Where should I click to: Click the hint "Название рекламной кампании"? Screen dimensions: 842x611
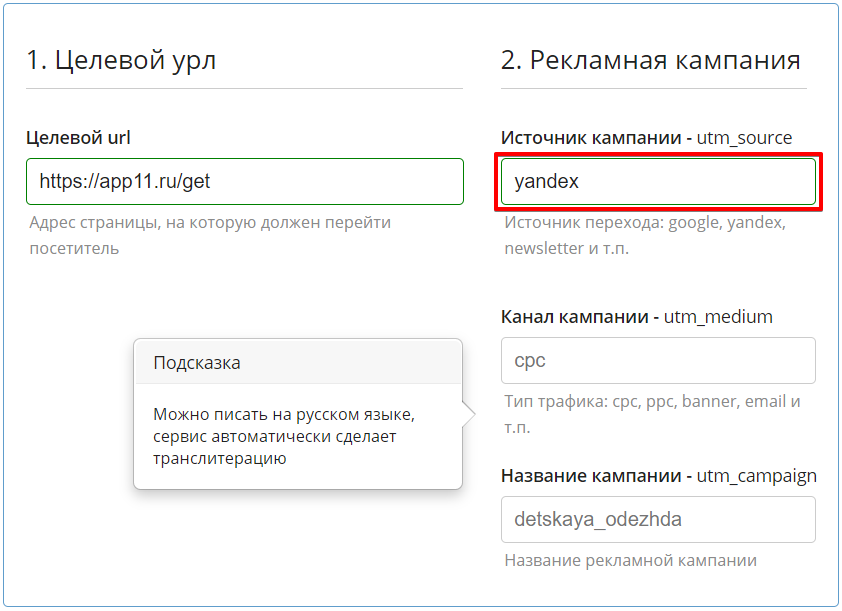pos(630,561)
